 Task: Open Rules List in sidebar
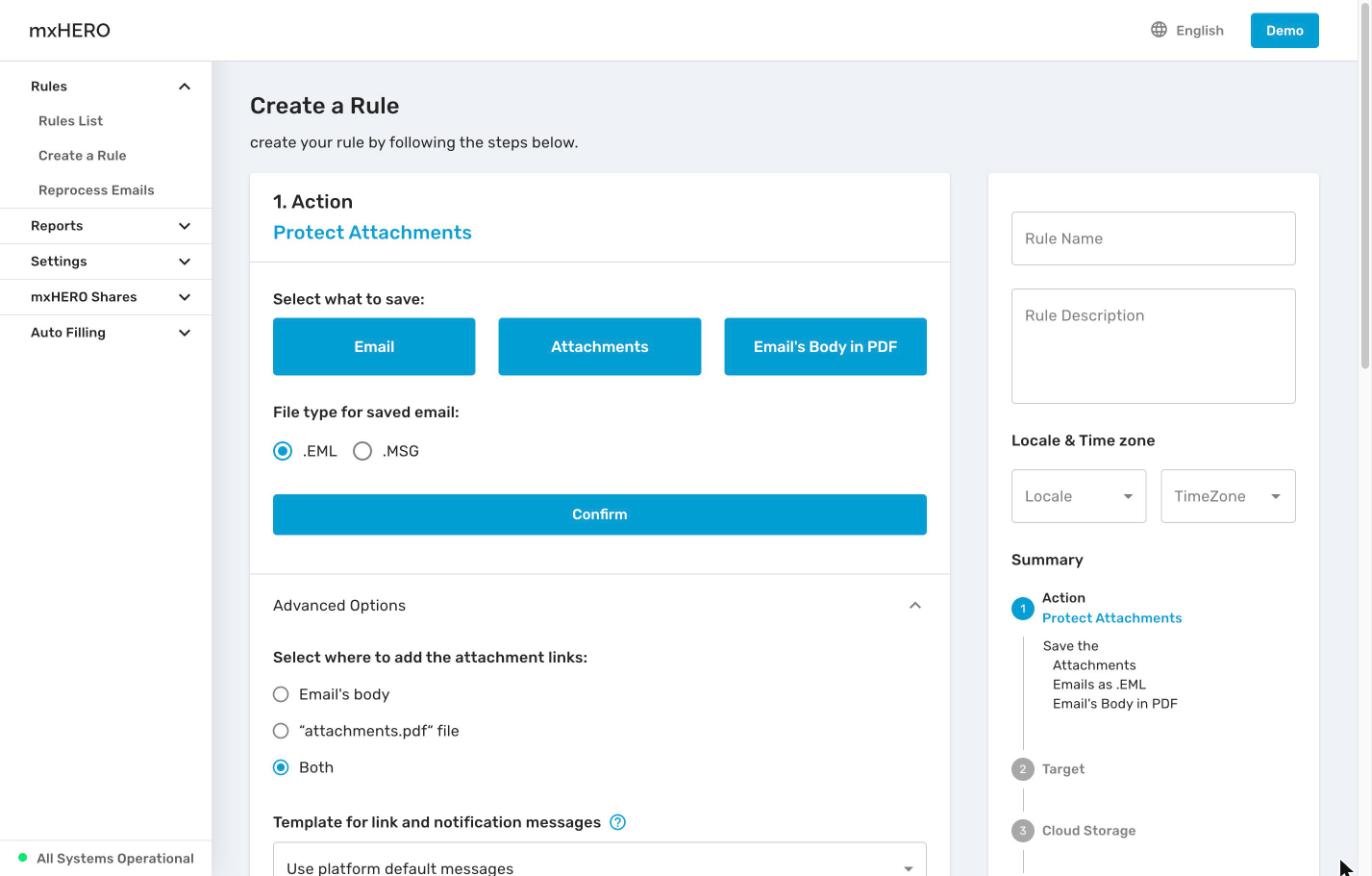pos(71,121)
